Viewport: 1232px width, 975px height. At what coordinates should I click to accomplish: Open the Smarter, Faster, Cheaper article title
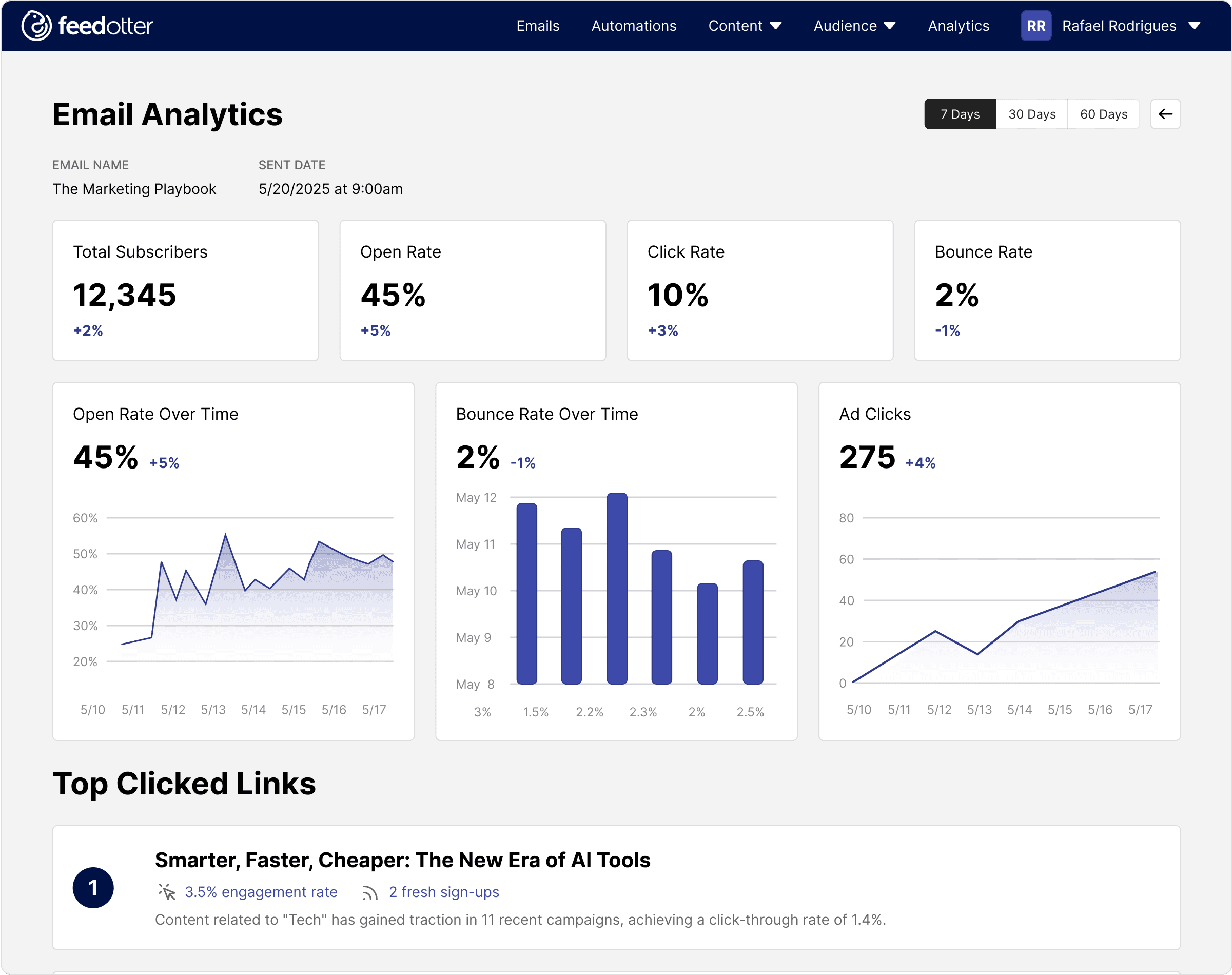(x=402, y=860)
